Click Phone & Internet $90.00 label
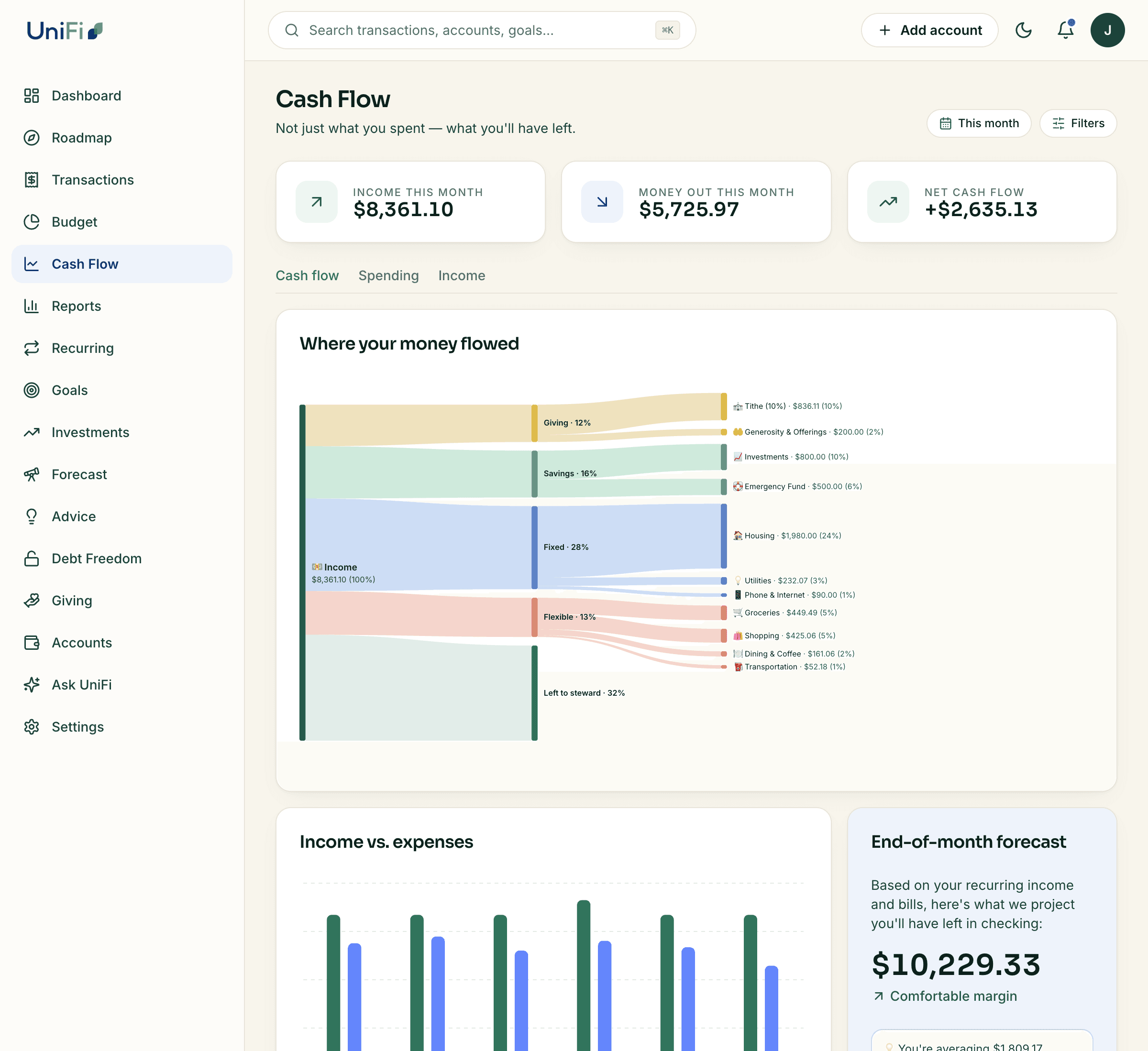Image resolution: width=1148 pixels, height=1051 pixels. point(794,595)
